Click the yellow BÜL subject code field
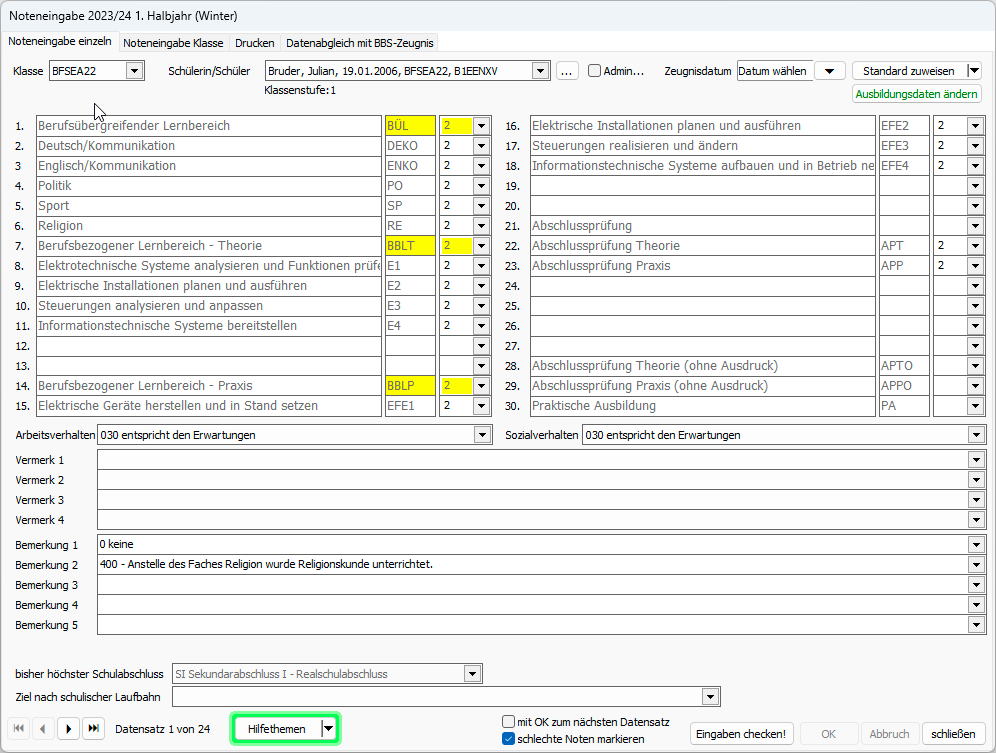Image resolution: width=996 pixels, height=753 pixels. (x=410, y=126)
